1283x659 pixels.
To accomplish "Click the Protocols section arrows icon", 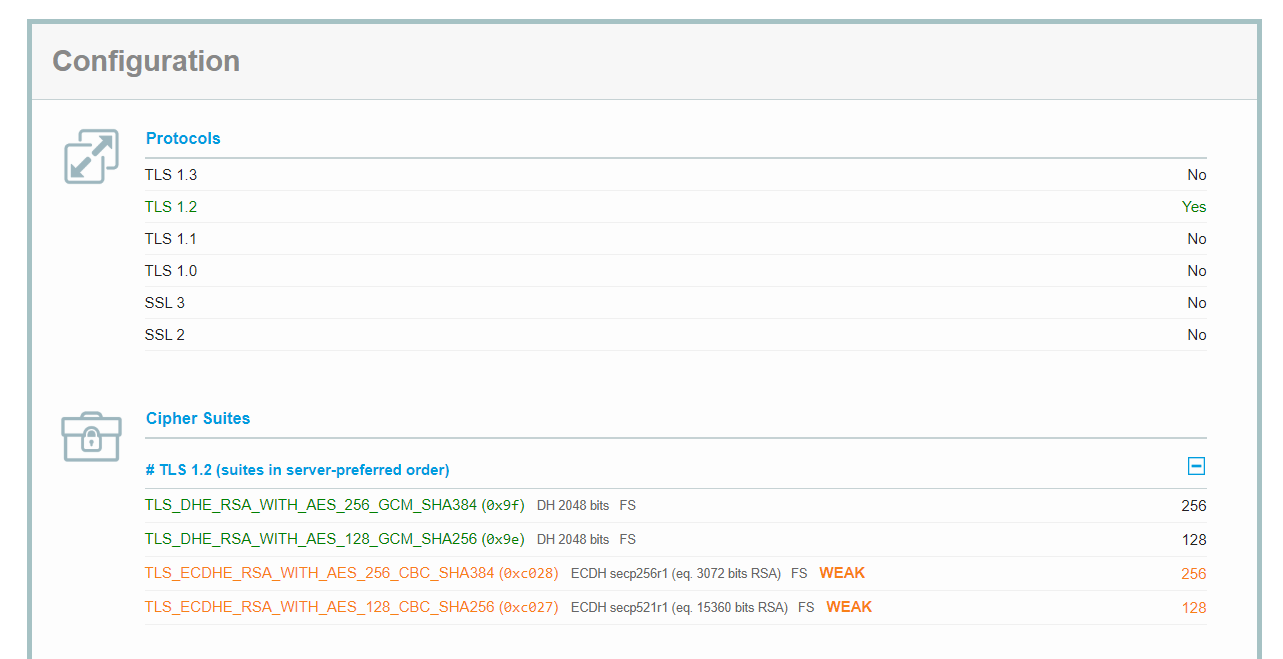I will [91, 157].
